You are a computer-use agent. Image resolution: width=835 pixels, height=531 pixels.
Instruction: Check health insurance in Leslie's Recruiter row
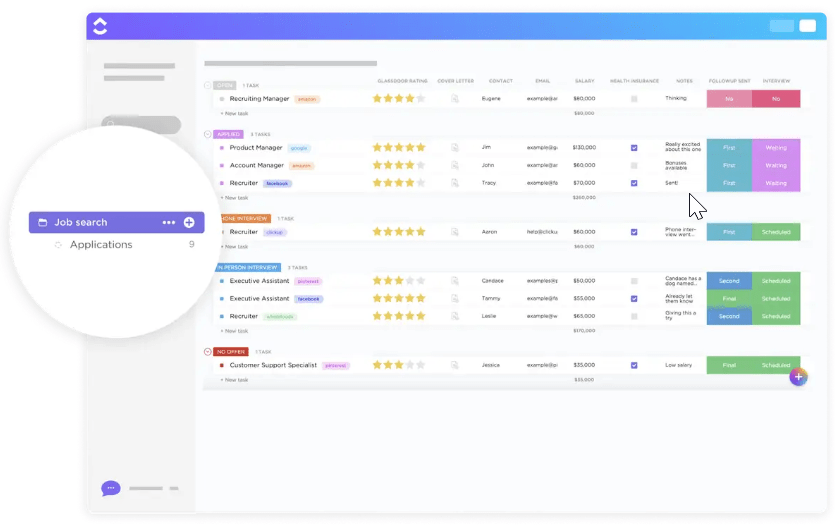pos(634,316)
